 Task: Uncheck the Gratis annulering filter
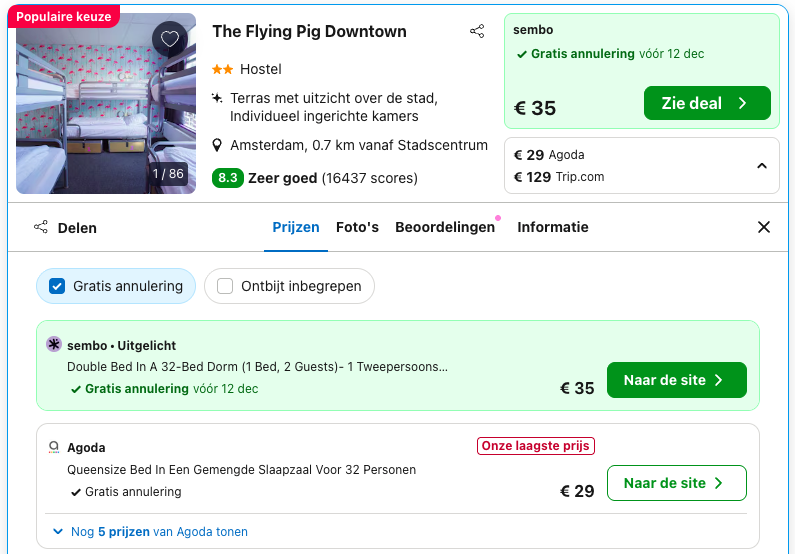coord(58,286)
